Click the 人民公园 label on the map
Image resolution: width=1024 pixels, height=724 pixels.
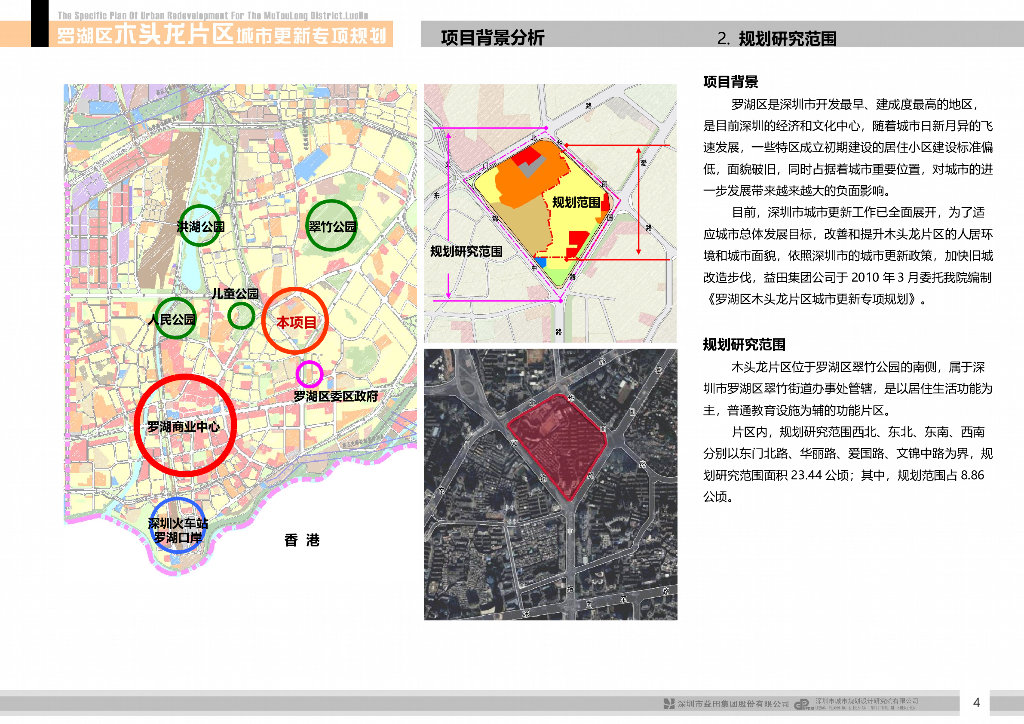(x=172, y=319)
